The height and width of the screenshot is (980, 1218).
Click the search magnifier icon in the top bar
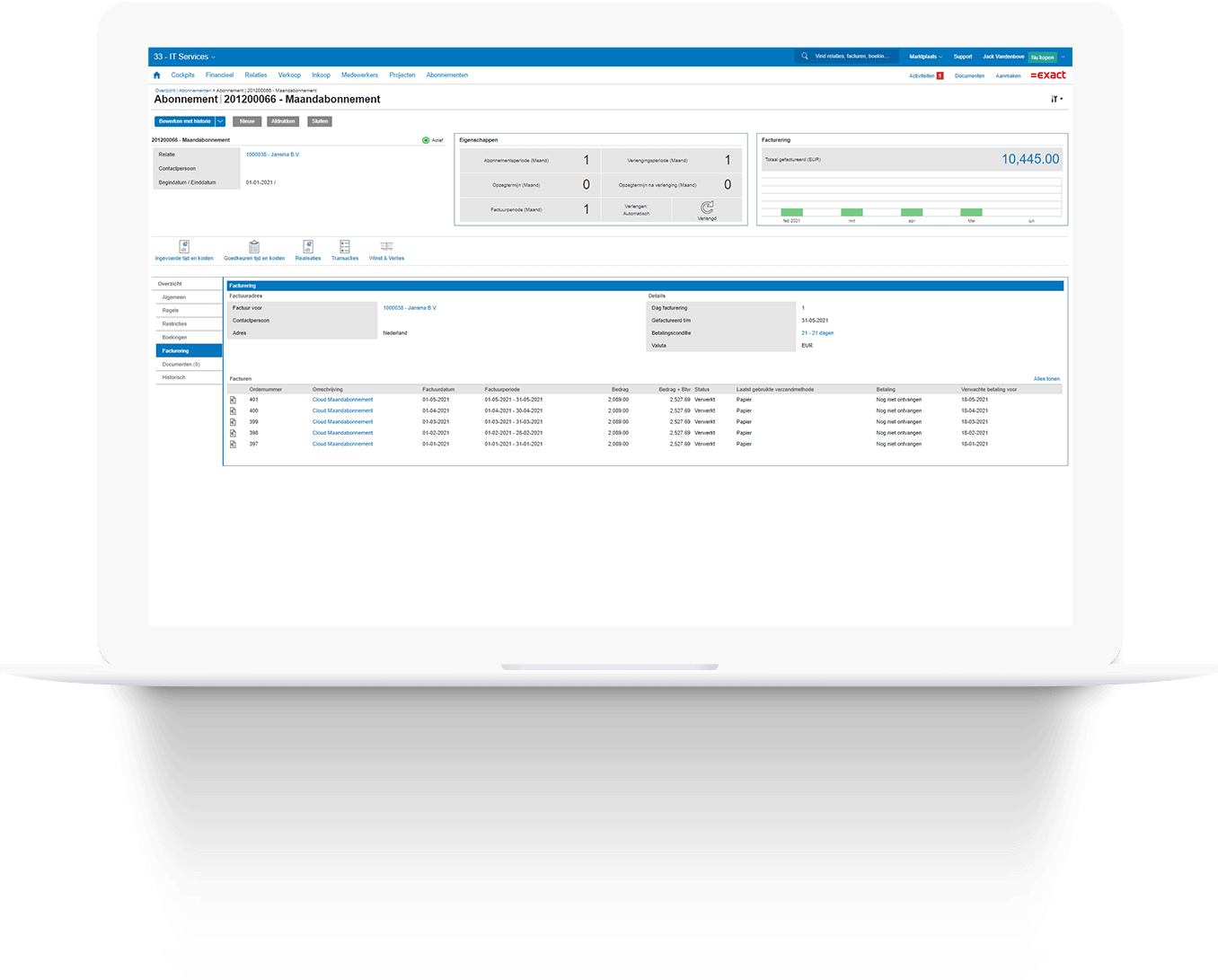click(x=805, y=56)
